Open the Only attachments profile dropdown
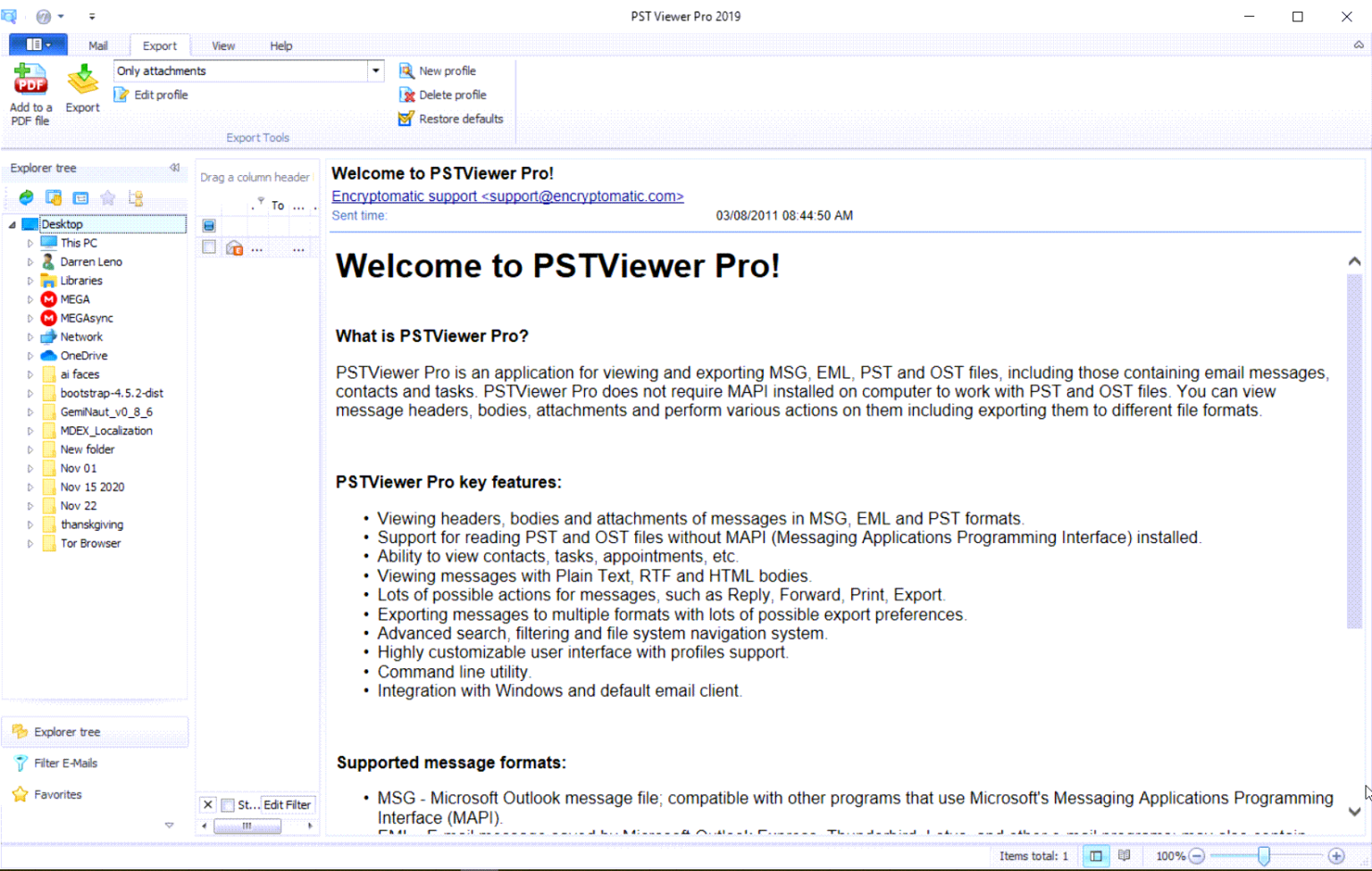This screenshot has width=1372, height=871. coord(375,71)
